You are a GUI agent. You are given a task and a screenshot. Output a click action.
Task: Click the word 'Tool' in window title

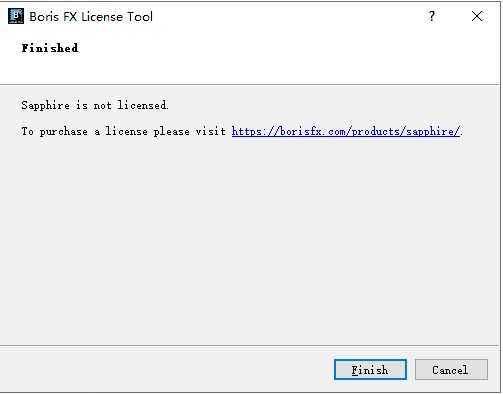[140, 17]
